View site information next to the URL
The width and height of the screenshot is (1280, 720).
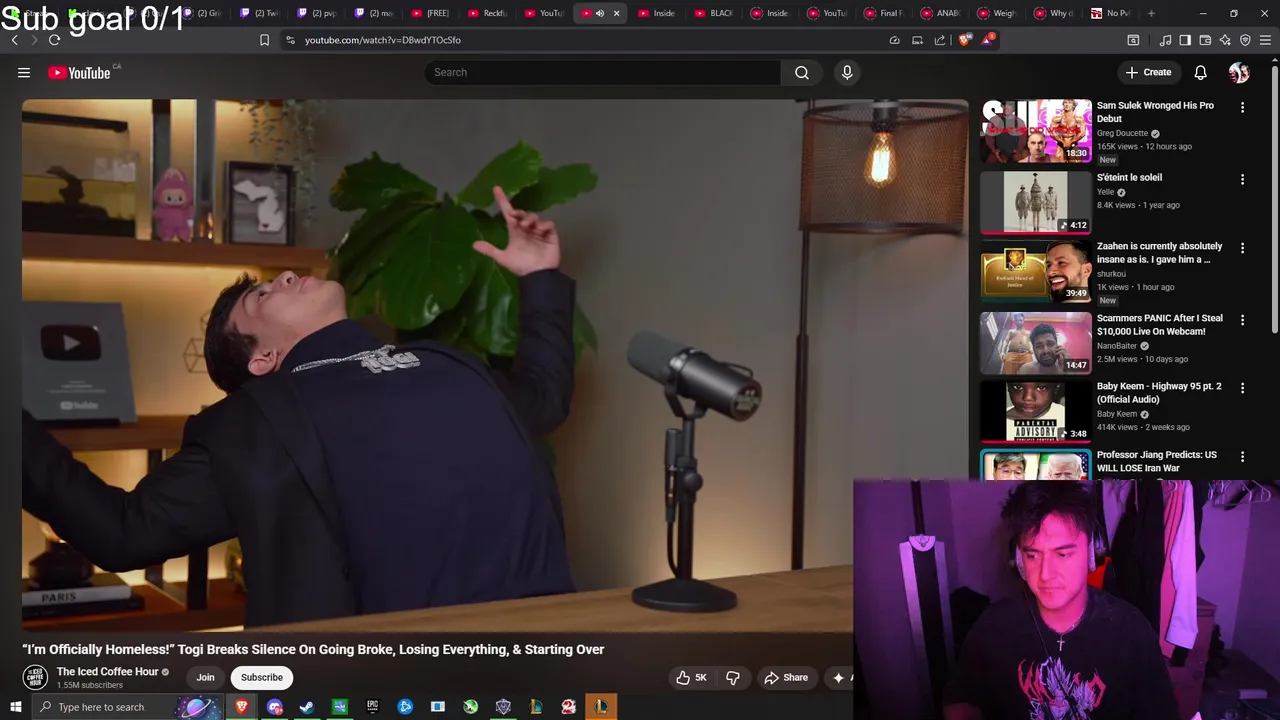point(290,40)
